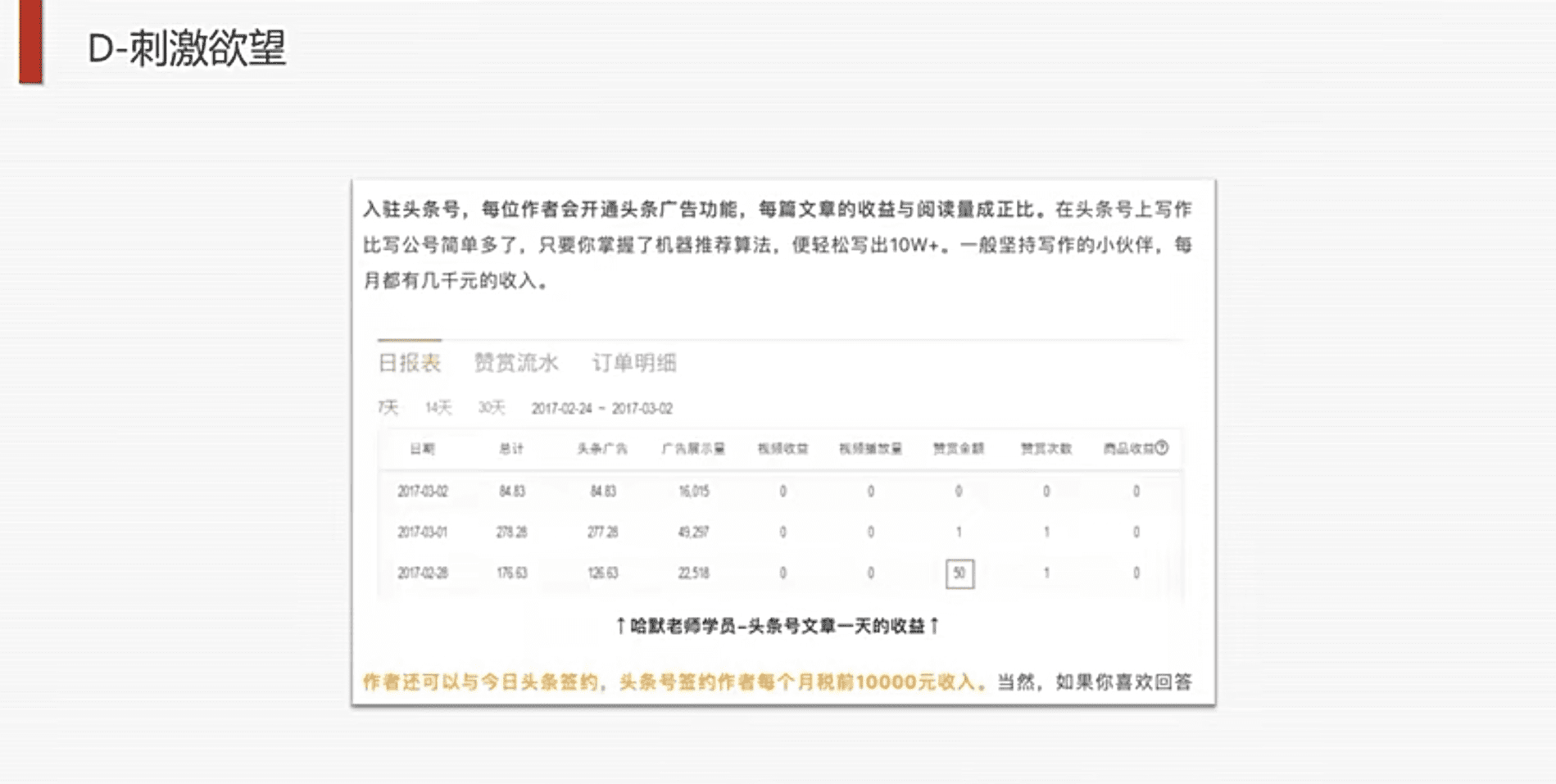
Task: Select the 14天 range filter
Action: coord(438,407)
